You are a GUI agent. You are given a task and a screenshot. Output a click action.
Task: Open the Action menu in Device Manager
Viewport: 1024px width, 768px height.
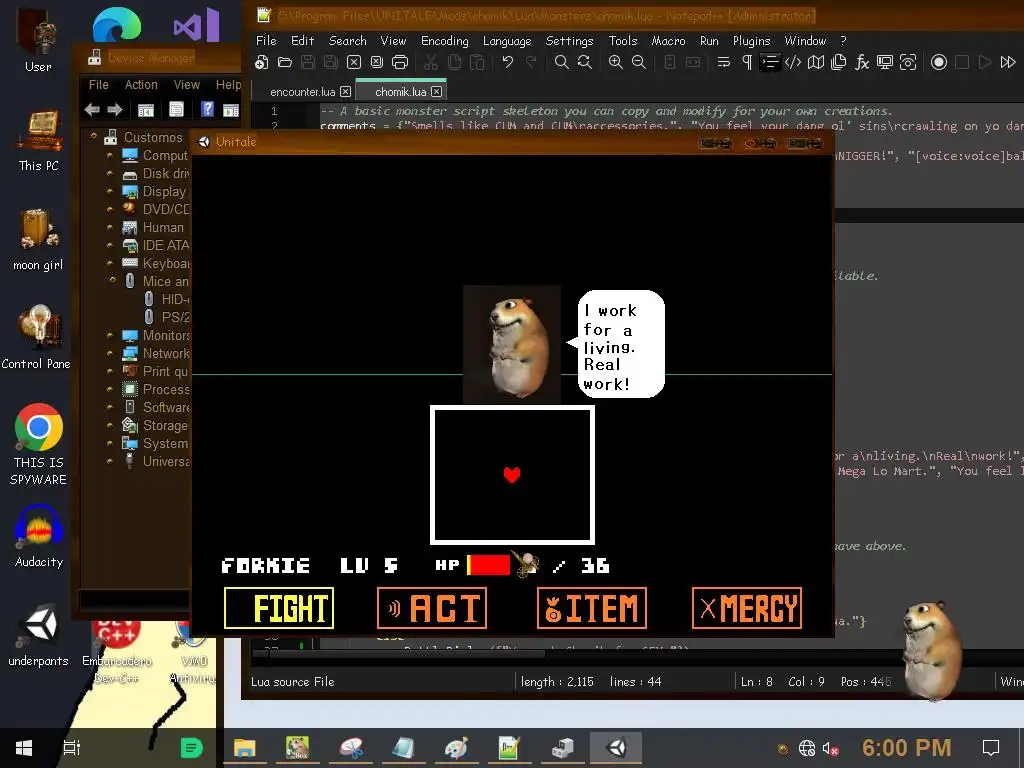click(x=141, y=85)
